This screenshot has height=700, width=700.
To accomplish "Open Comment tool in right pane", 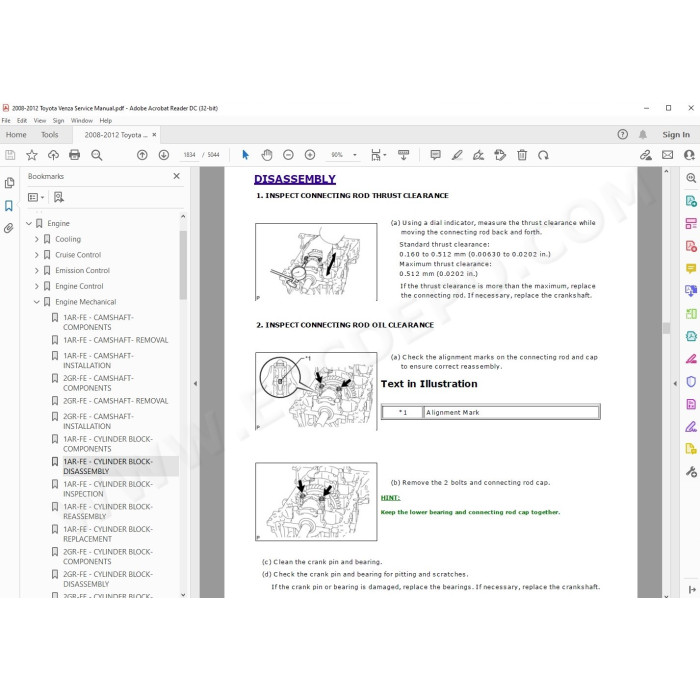I will [x=691, y=268].
